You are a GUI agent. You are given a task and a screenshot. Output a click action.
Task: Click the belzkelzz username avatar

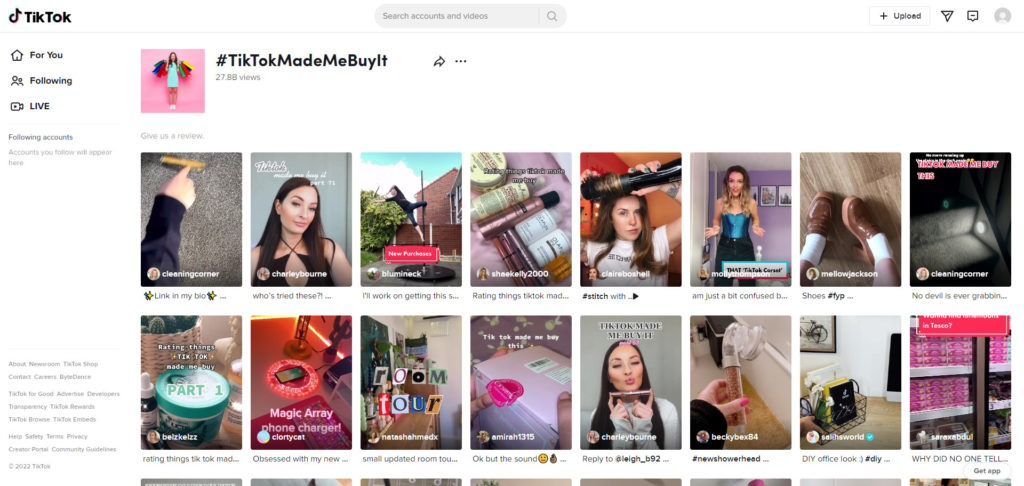(x=153, y=437)
